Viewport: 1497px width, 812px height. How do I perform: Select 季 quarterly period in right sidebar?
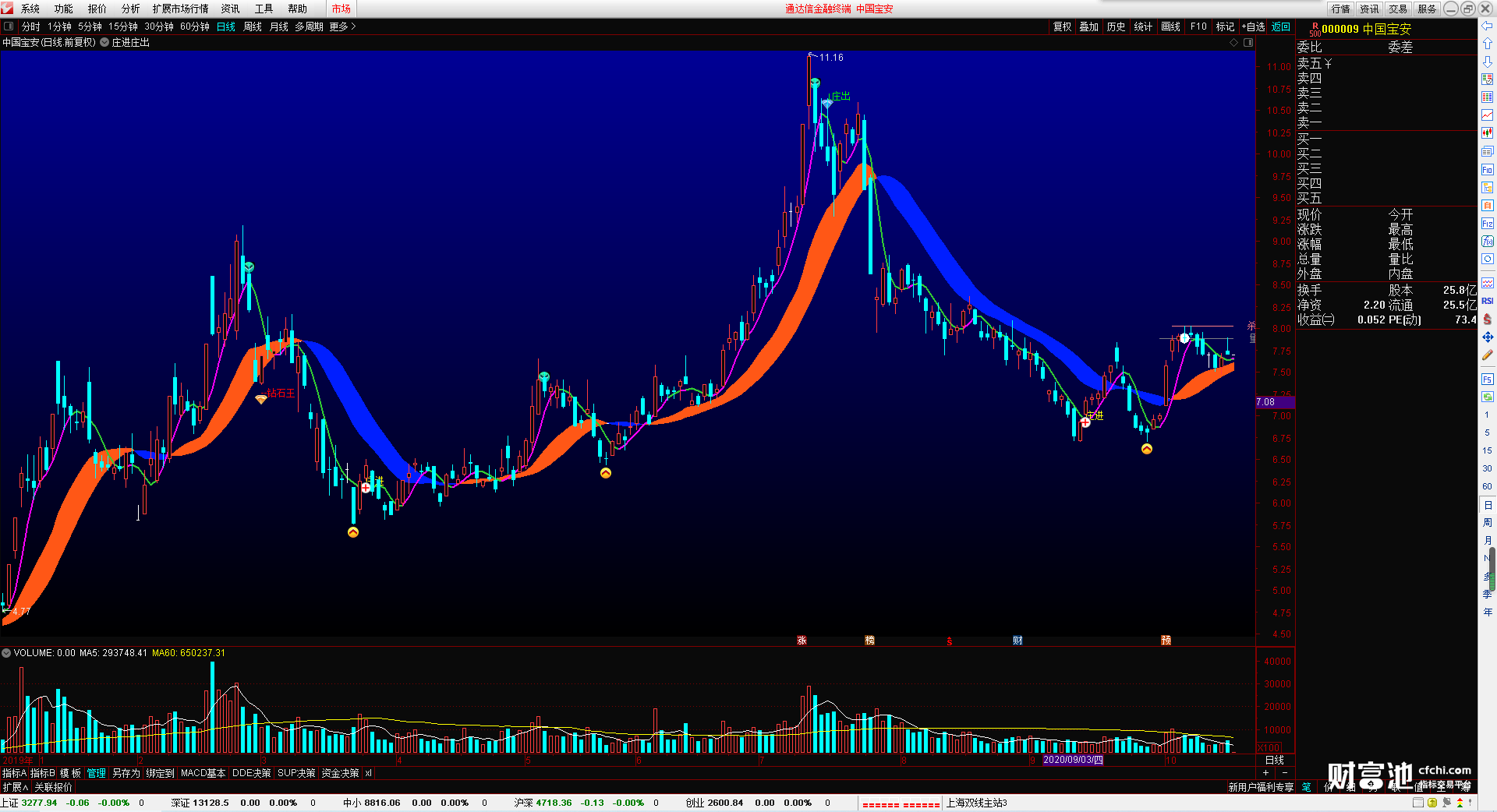point(1487,594)
